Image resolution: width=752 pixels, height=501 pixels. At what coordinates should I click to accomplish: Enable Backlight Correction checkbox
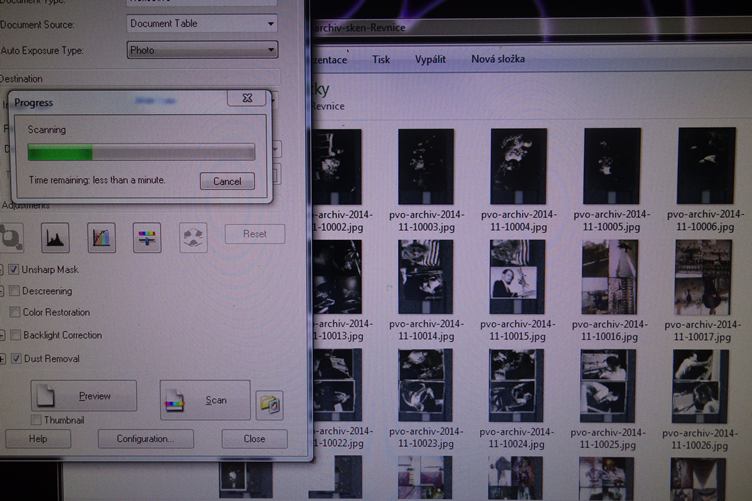click(16, 335)
